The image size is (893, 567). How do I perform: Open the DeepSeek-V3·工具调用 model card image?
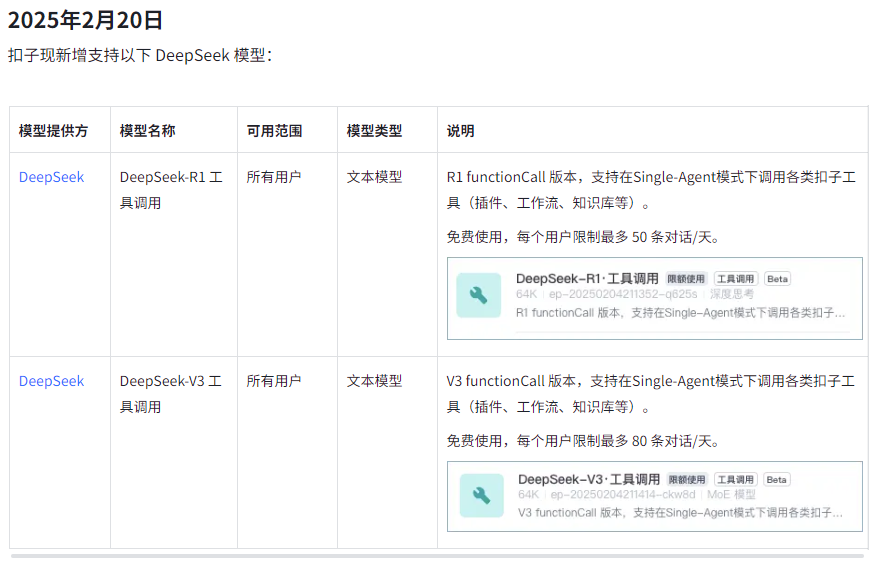pos(655,496)
